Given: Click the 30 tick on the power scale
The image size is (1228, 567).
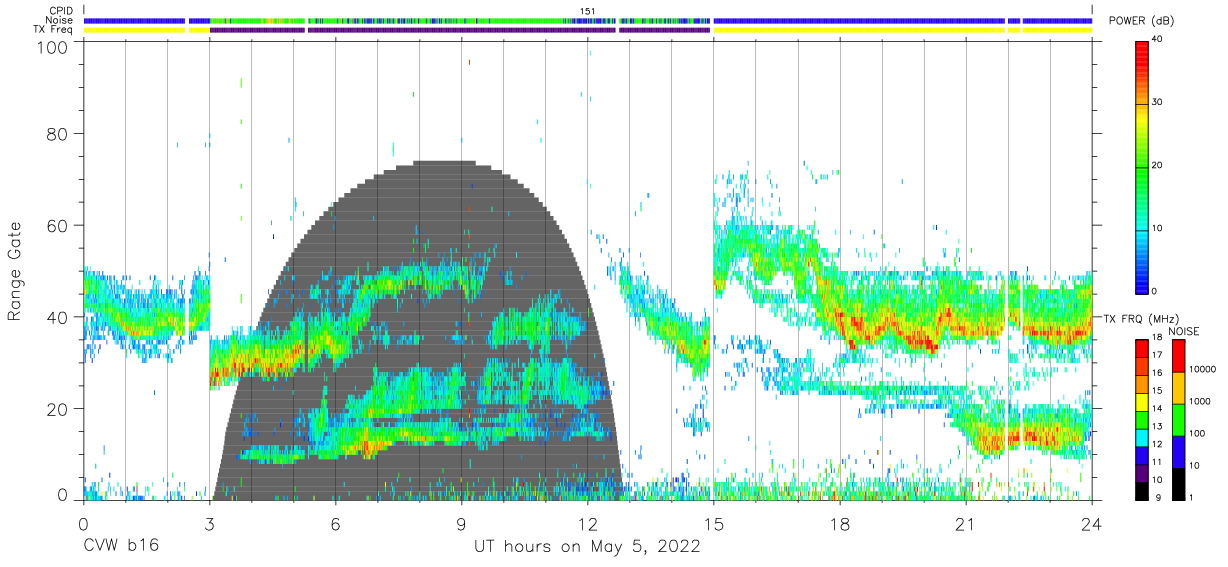Looking at the screenshot, I should pos(1158,102).
